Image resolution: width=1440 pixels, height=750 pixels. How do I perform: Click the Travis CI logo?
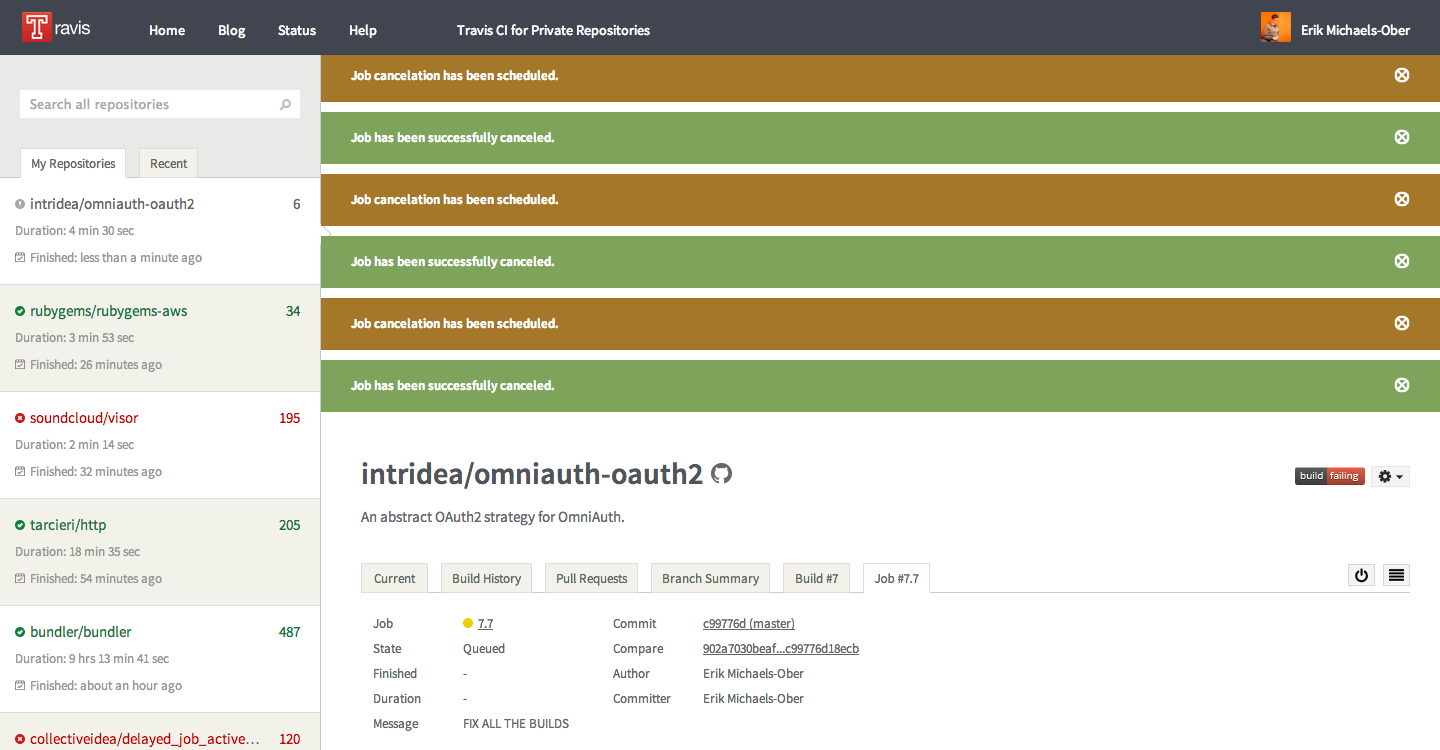pos(37,27)
